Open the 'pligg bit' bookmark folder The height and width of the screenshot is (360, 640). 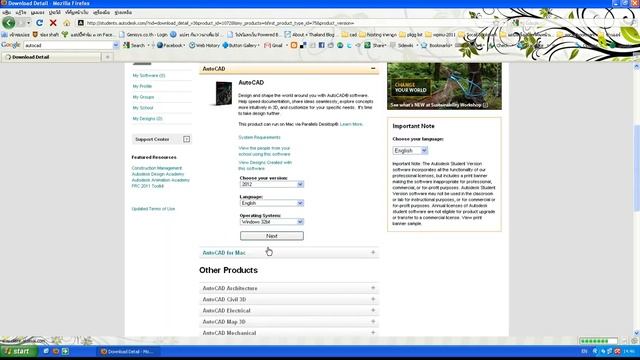tap(411, 35)
